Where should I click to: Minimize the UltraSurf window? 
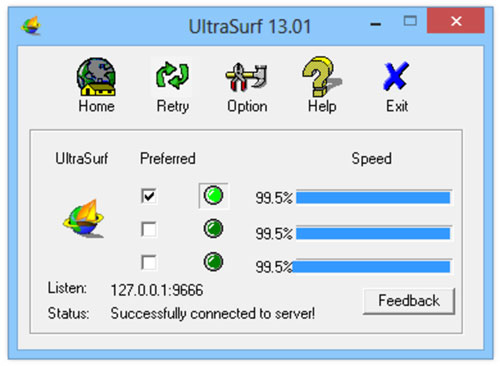click(376, 24)
